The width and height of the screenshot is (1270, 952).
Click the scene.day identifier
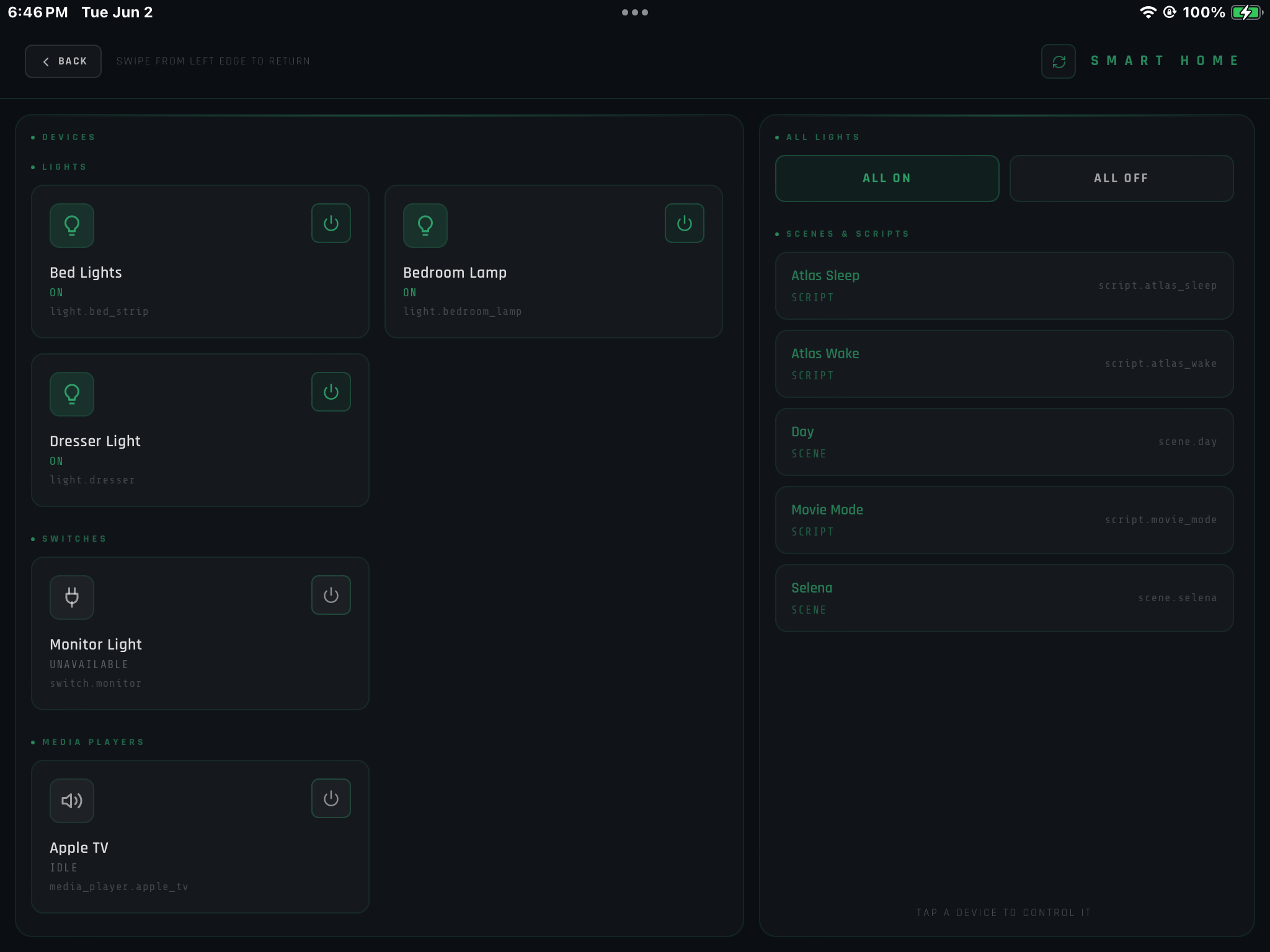click(1188, 442)
